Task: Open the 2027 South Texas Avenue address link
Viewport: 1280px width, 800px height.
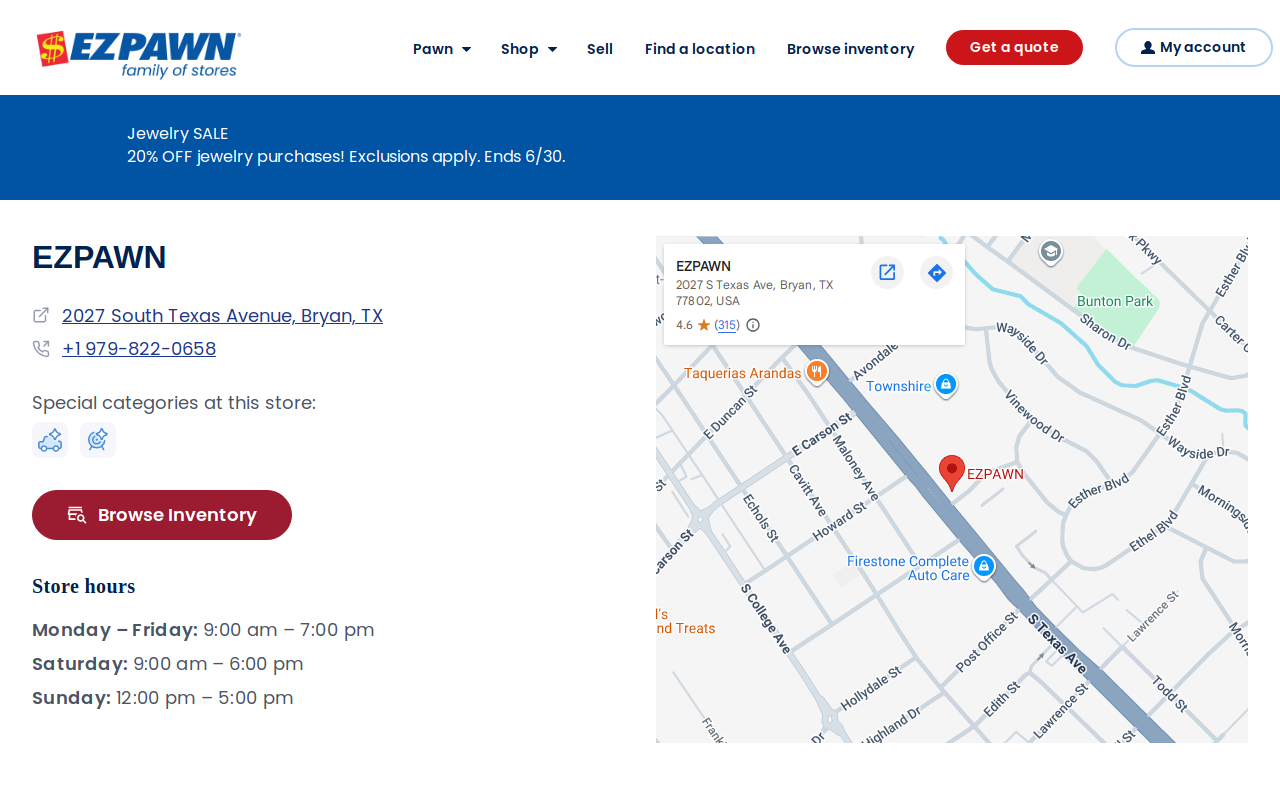Action: pyautogui.click(x=222, y=316)
